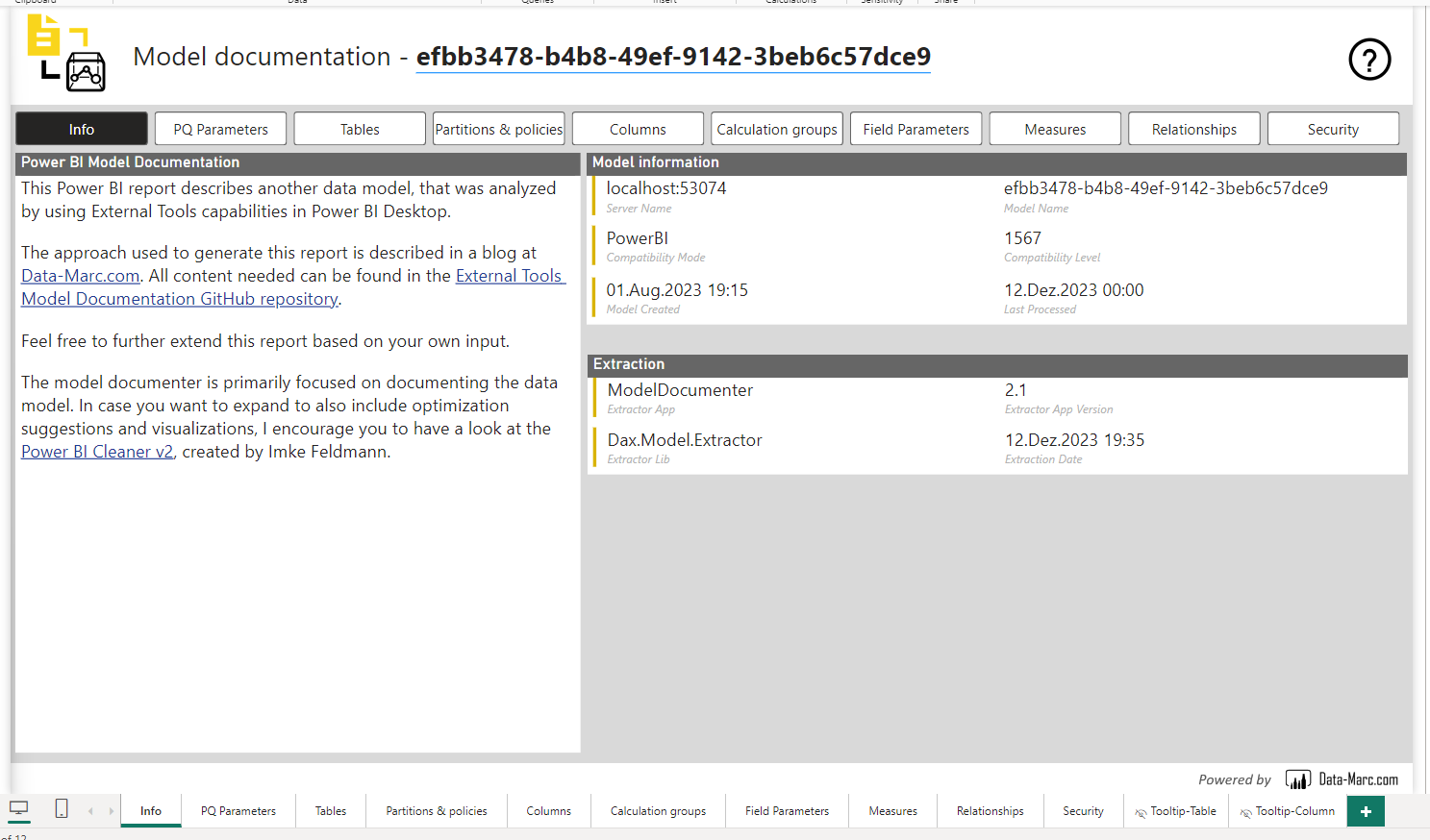The height and width of the screenshot is (840, 1430).
Task: Switch to Partitions & policies page tab
Action: [437, 811]
